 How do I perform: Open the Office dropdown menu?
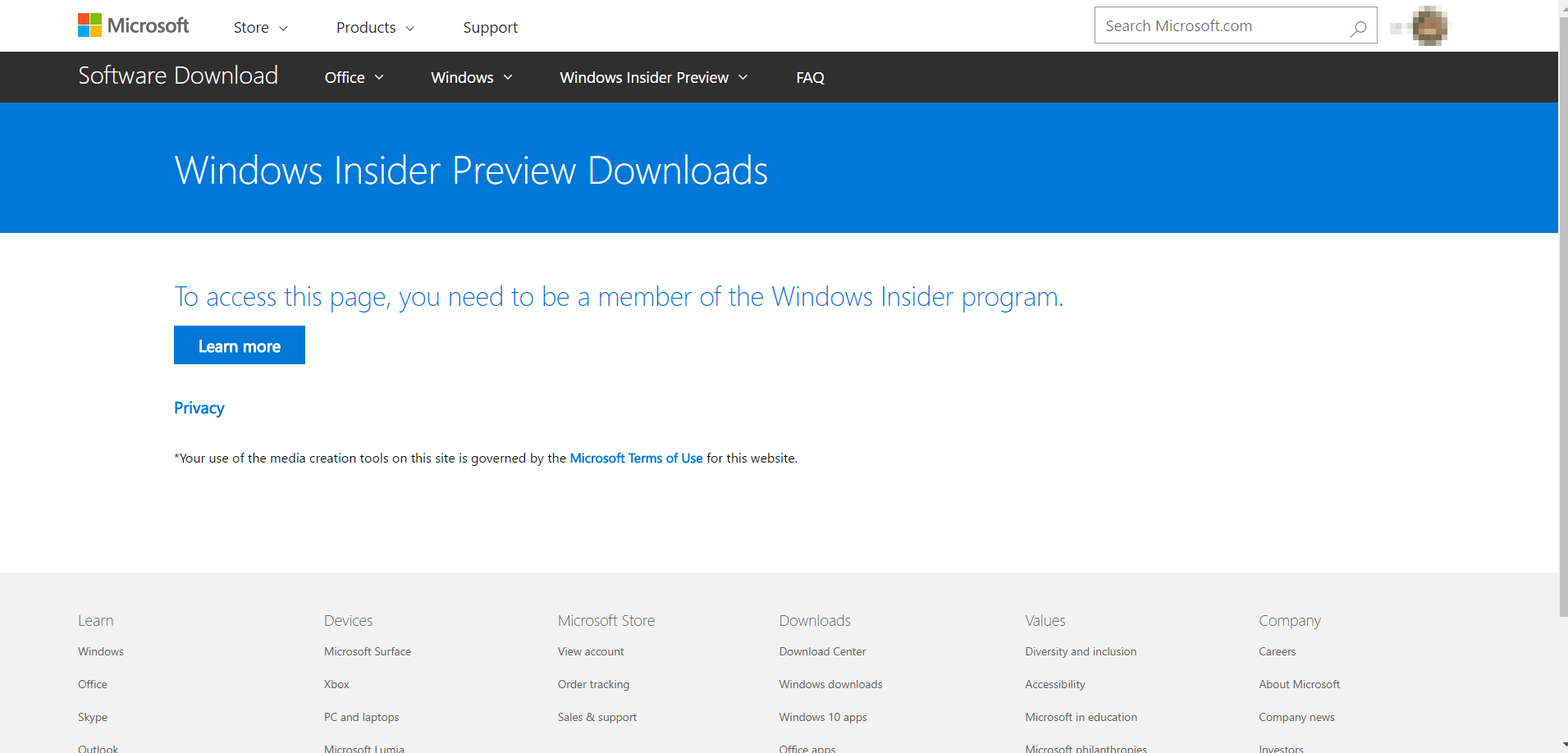click(354, 77)
